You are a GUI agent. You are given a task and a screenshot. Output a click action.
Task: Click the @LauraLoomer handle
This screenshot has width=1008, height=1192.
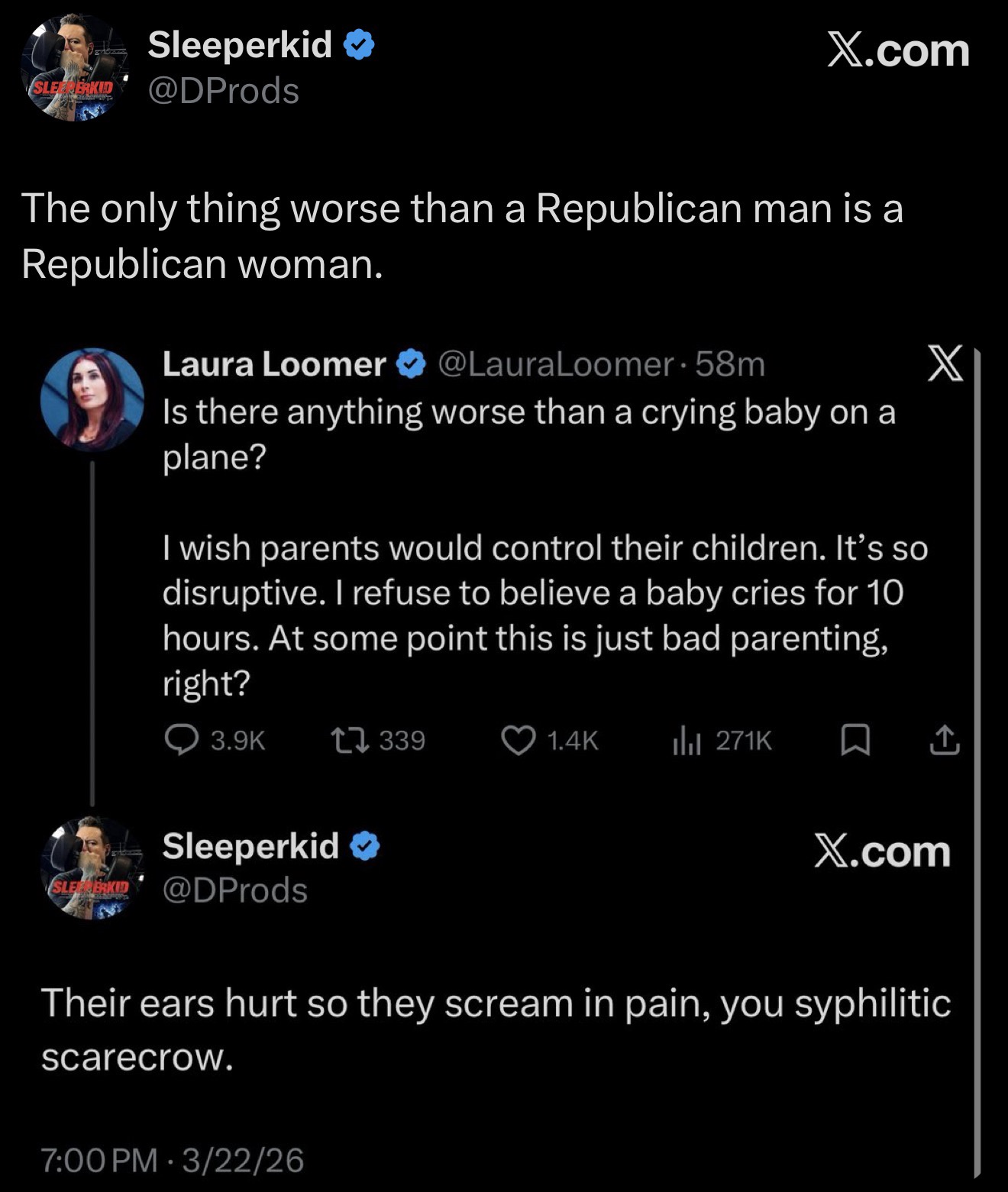[555, 364]
